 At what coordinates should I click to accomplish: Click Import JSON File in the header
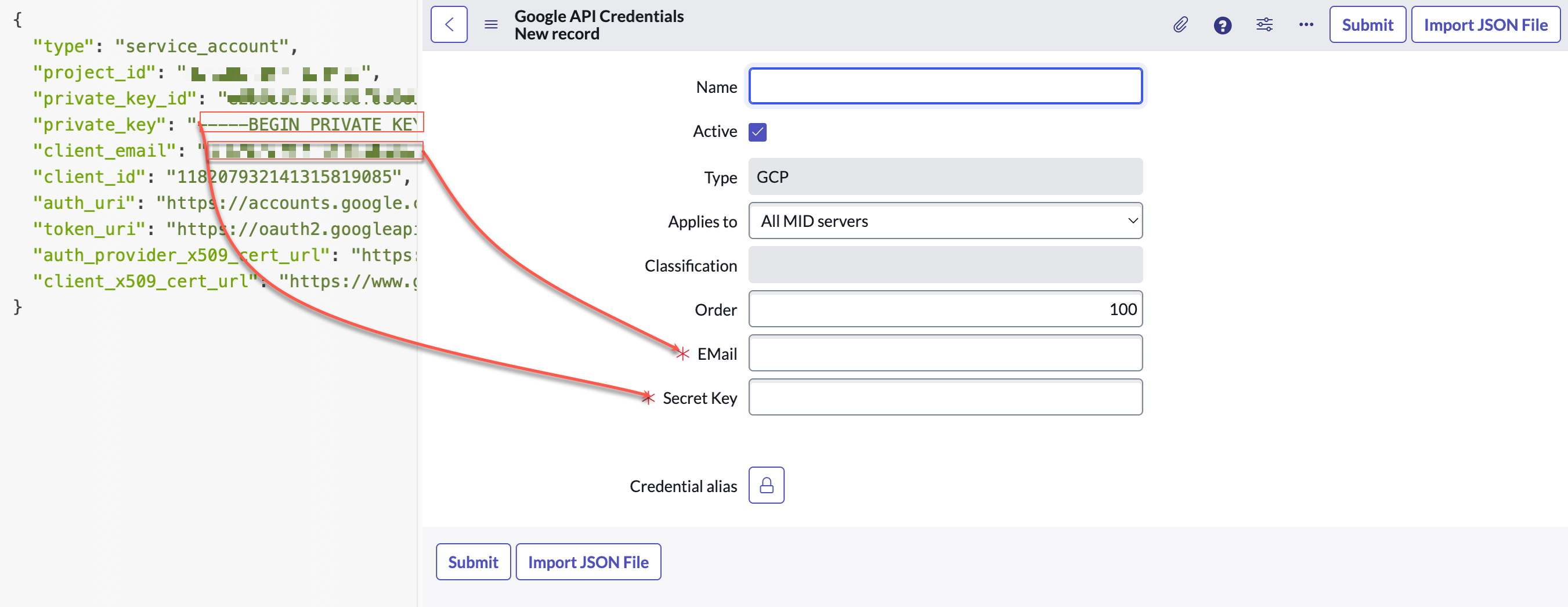(1485, 24)
